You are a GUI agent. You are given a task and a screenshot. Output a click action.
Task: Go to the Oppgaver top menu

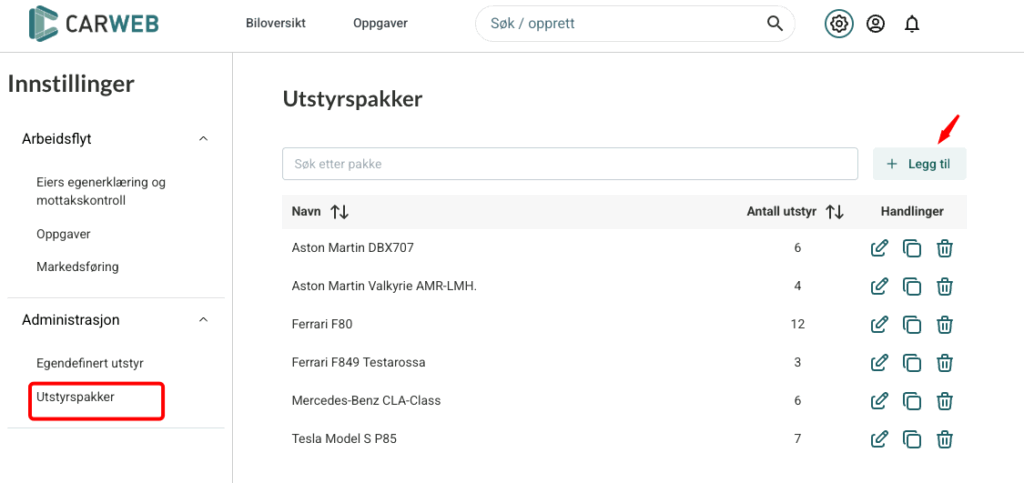pyautogui.click(x=380, y=23)
